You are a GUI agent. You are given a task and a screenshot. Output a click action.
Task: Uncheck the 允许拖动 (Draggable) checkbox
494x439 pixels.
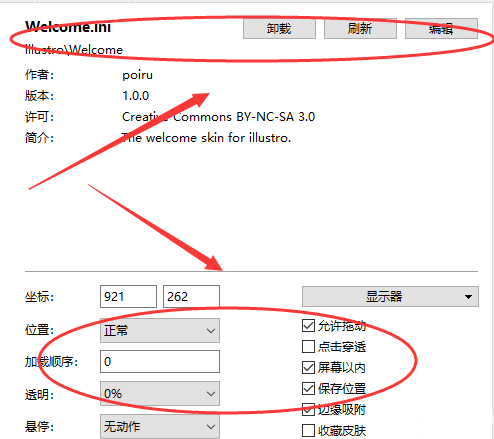308,326
